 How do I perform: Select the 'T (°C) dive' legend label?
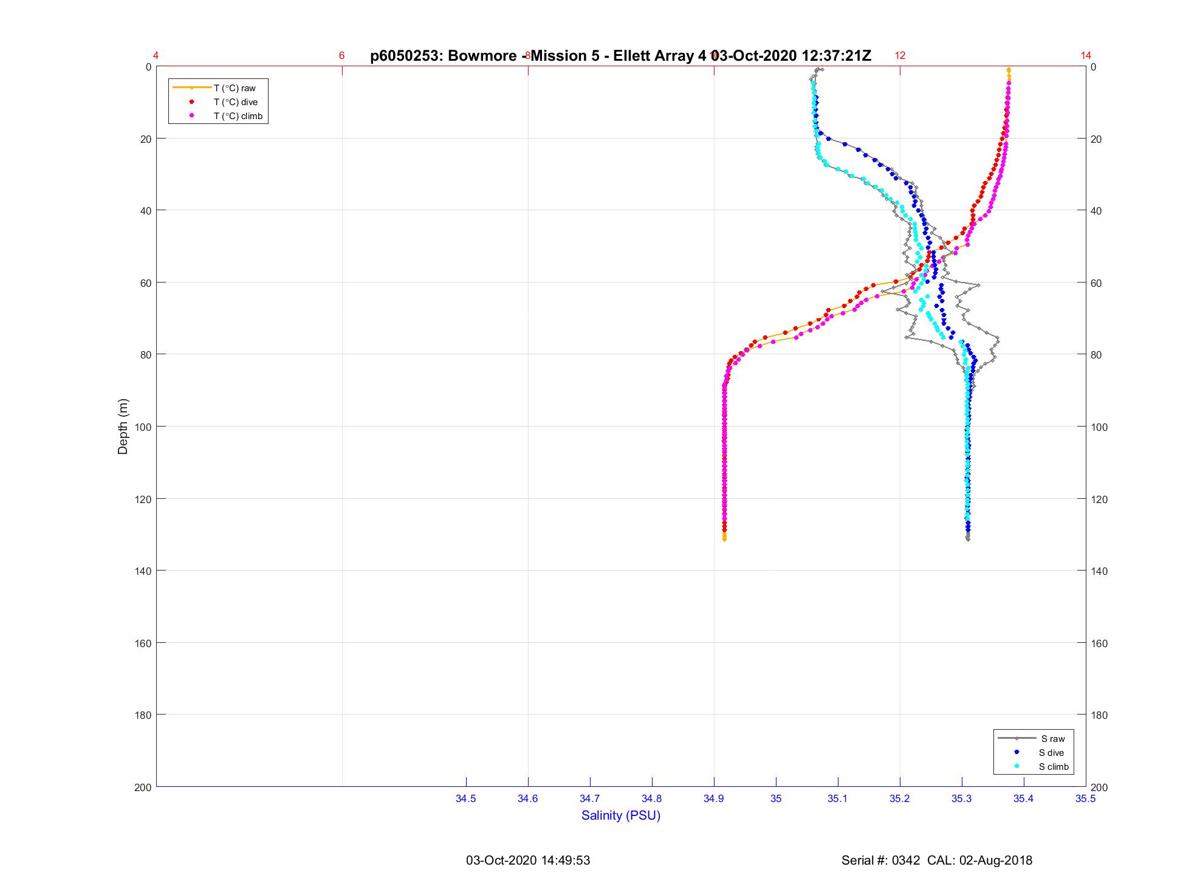click(x=236, y=102)
